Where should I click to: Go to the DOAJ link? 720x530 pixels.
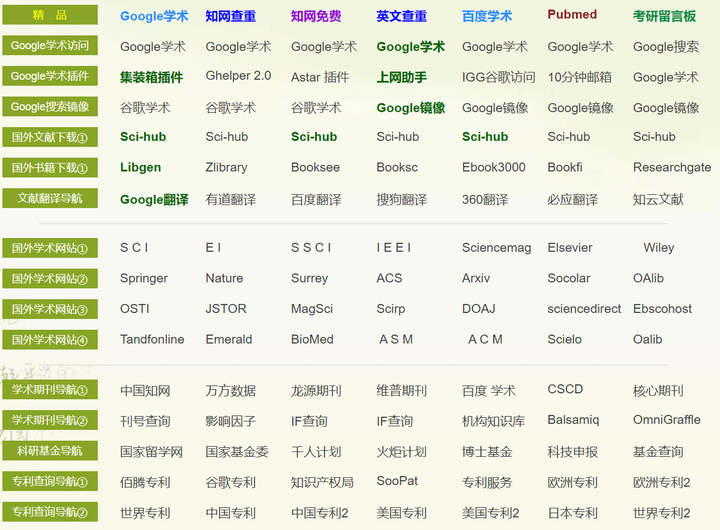(478, 309)
